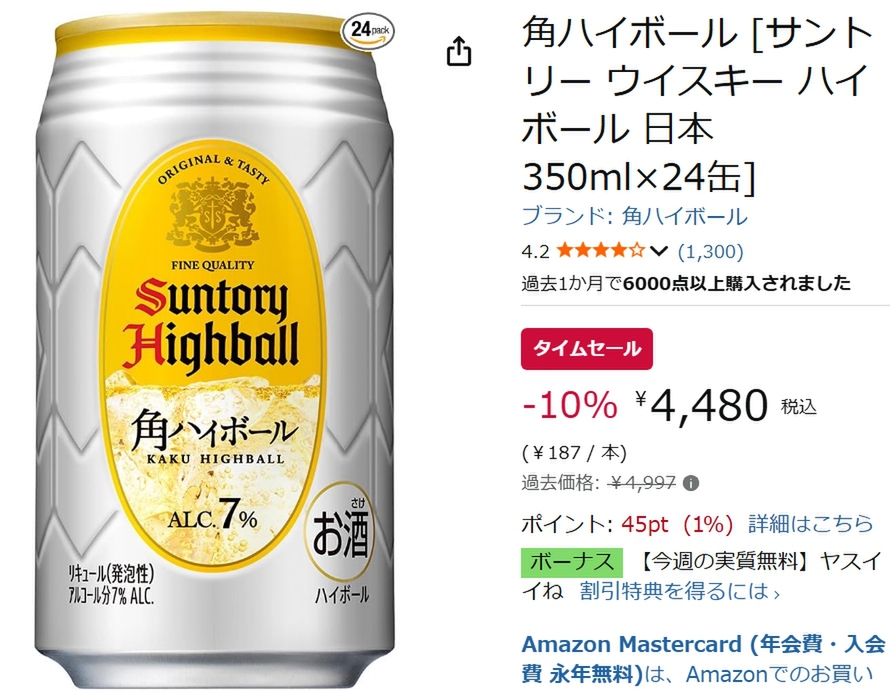Click the struck-through ¥4,997 past price
892x692 pixels.
642,483
